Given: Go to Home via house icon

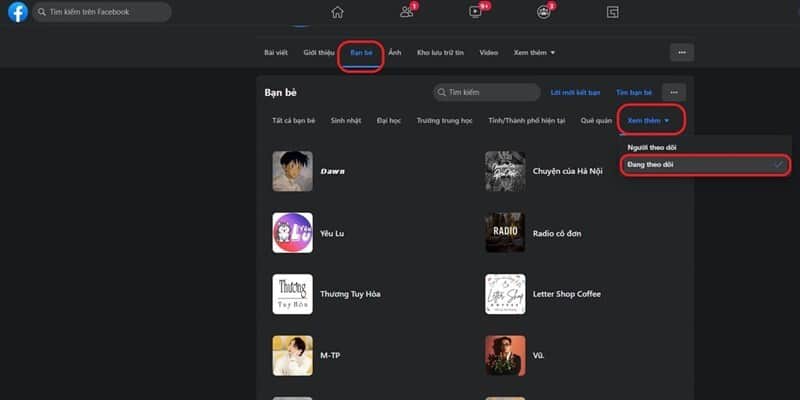Looking at the screenshot, I should pos(337,12).
